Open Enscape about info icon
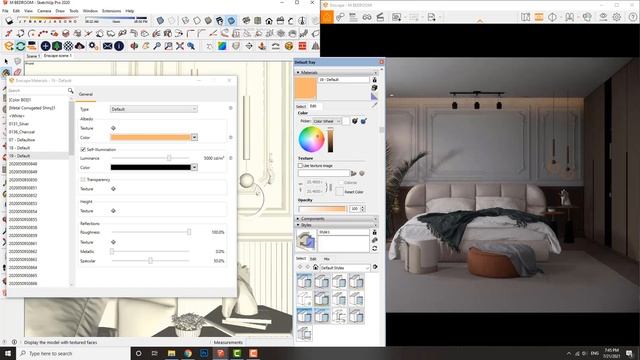 pos(119,46)
